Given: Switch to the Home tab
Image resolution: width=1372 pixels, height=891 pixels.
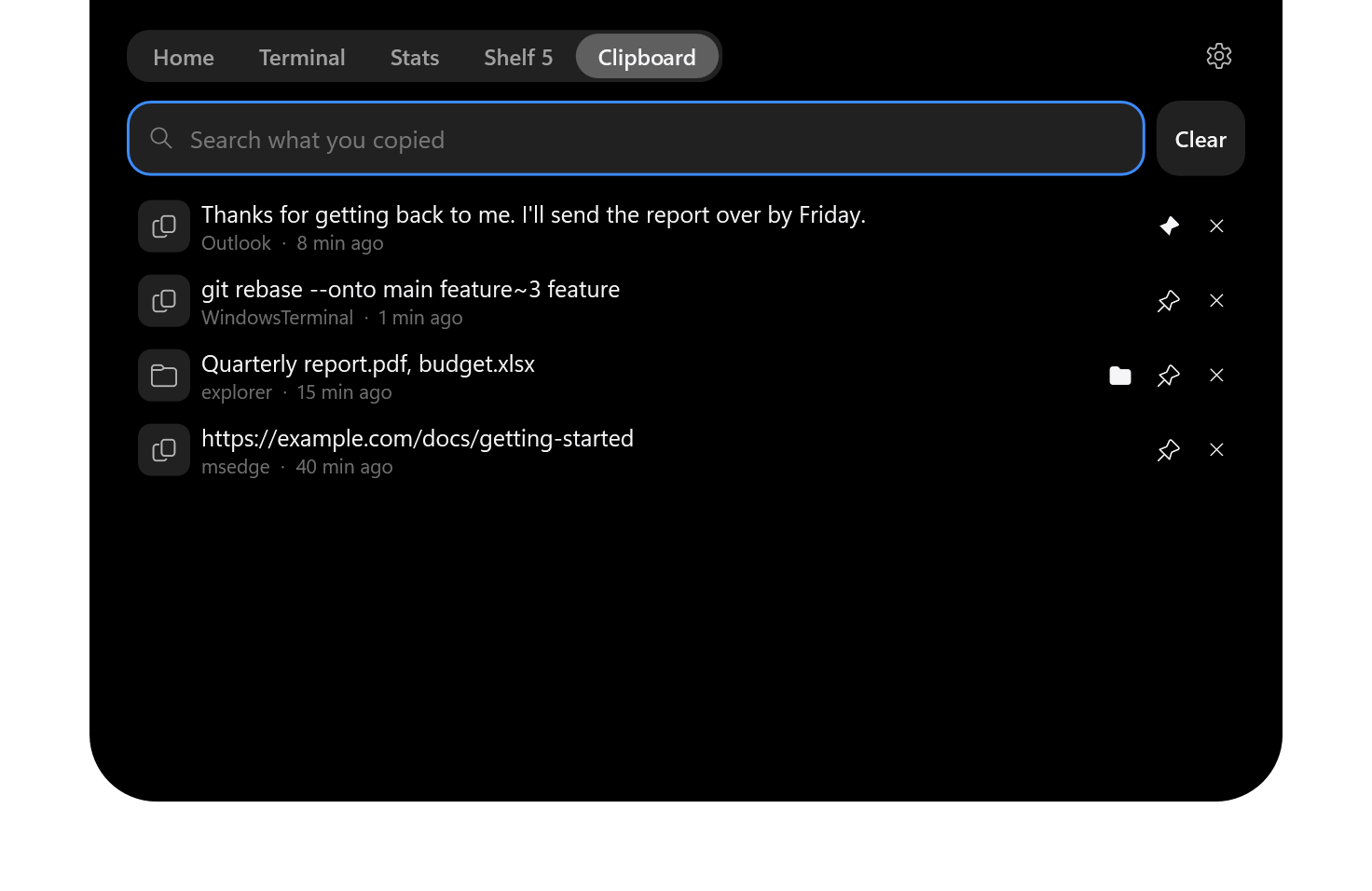Looking at the screenshot, I should point(184,57).
